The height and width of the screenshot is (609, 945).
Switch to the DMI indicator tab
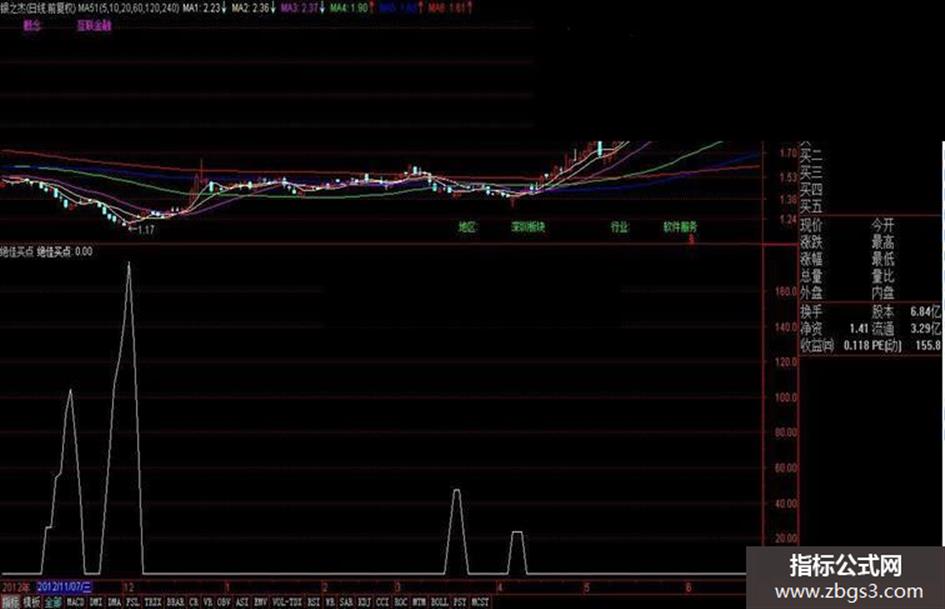pyautogui.click(x=95, y=602)
